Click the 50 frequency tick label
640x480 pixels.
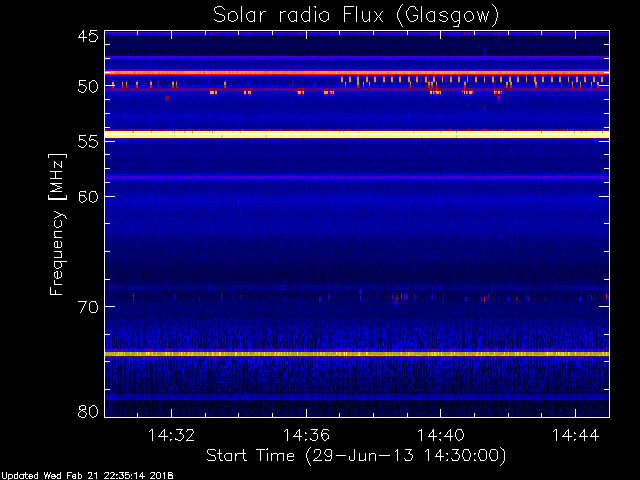point(88,87)
